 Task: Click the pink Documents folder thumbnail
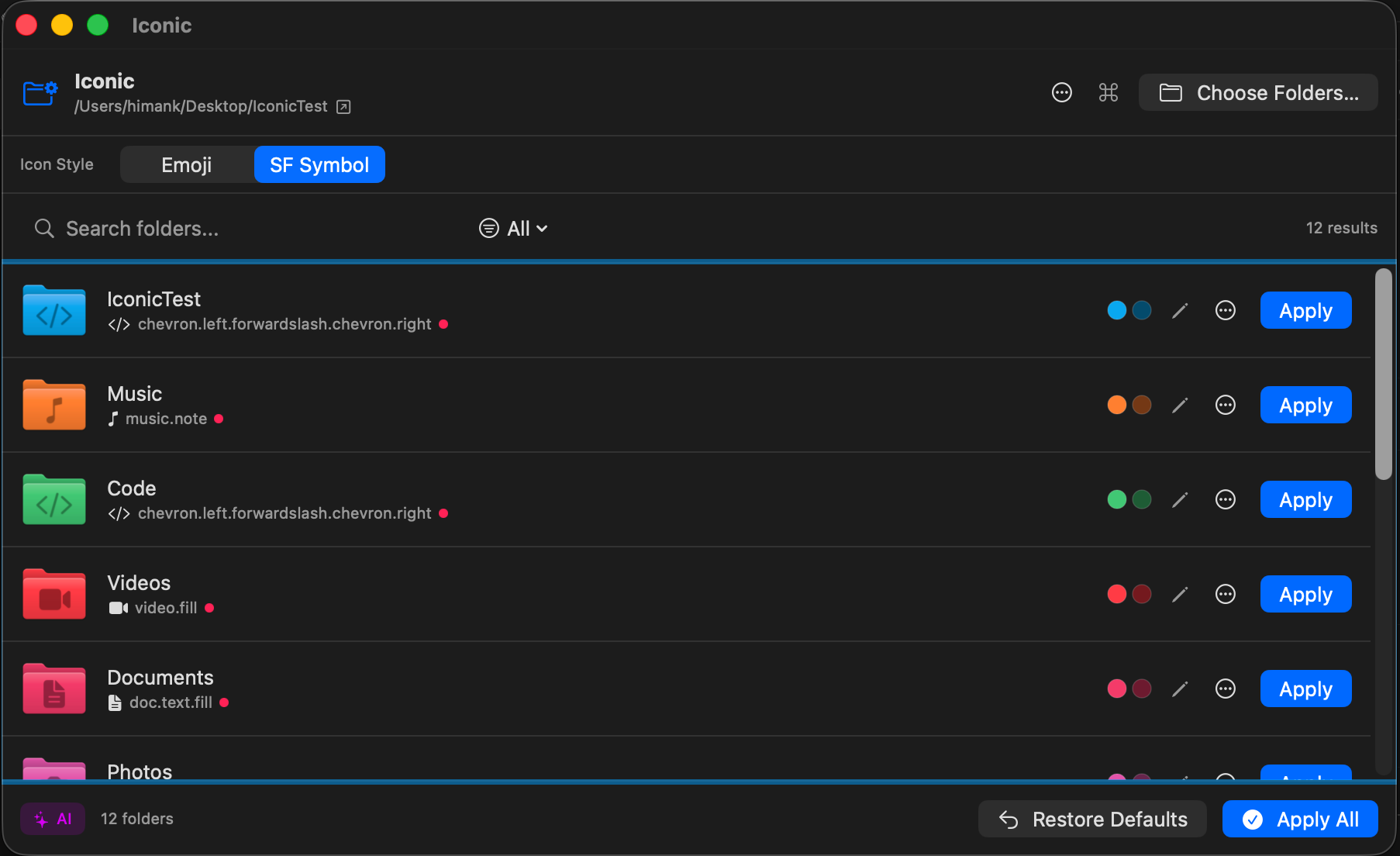pos(54,689)
